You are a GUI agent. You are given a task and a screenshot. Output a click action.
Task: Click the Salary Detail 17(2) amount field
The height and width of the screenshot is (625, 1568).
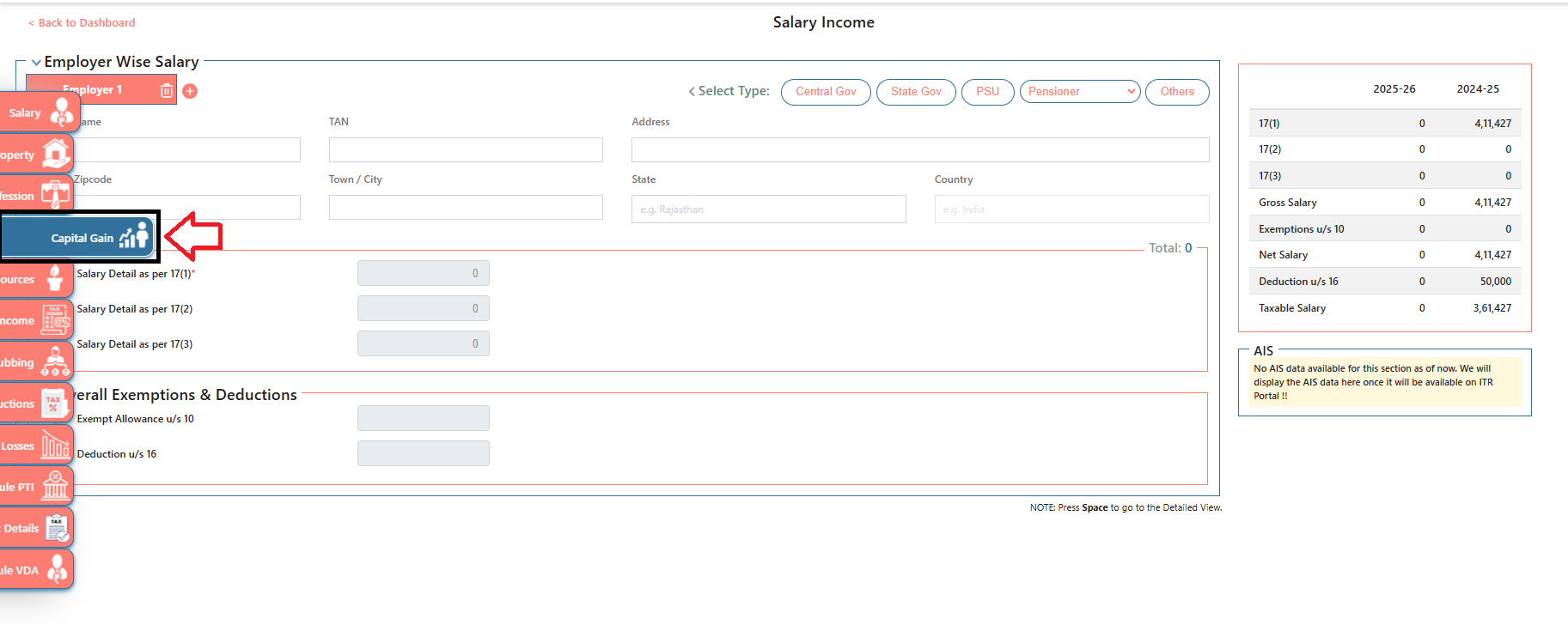[x=424, y=308]
